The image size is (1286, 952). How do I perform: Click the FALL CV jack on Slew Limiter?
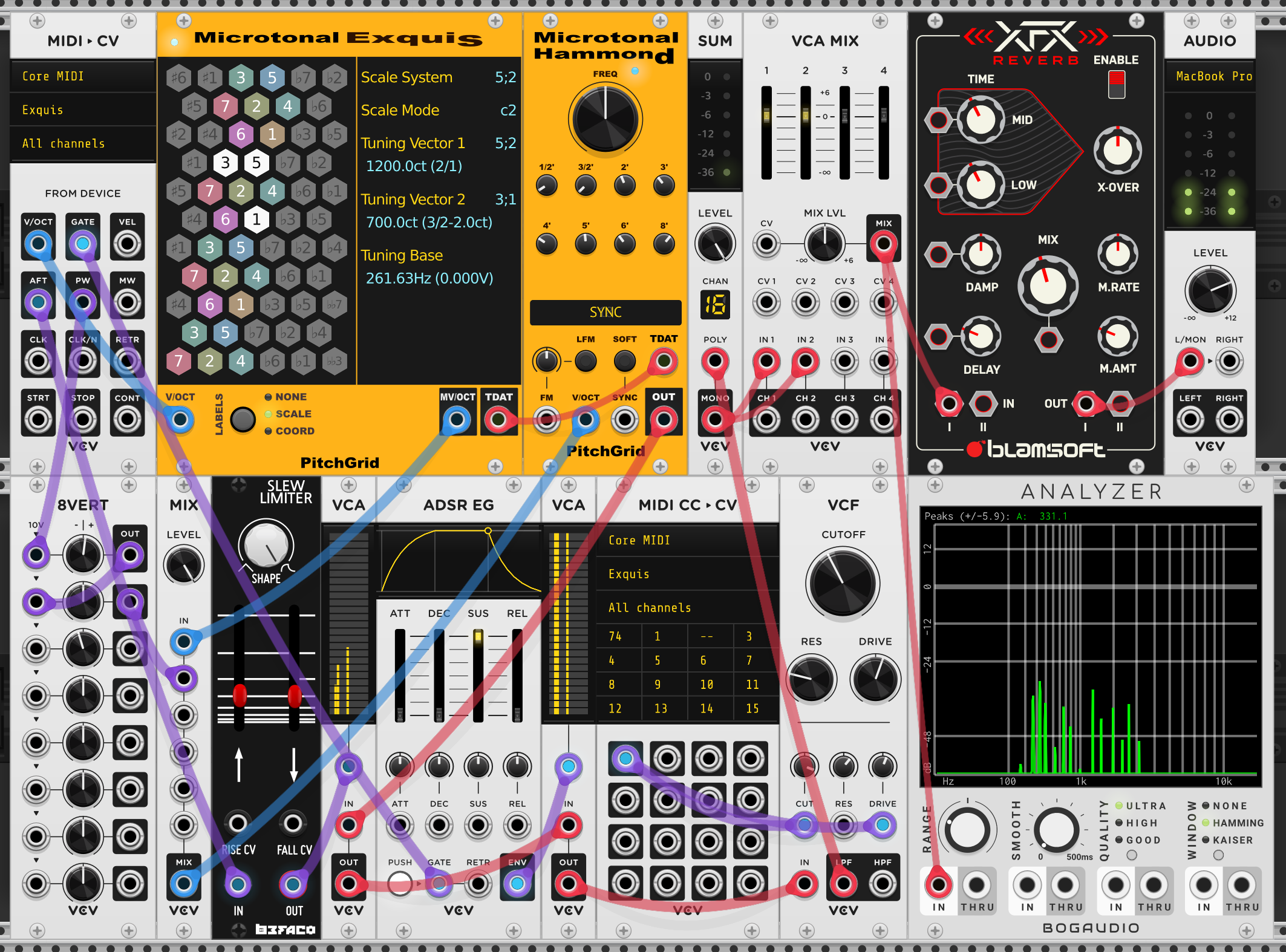(293, 823)
